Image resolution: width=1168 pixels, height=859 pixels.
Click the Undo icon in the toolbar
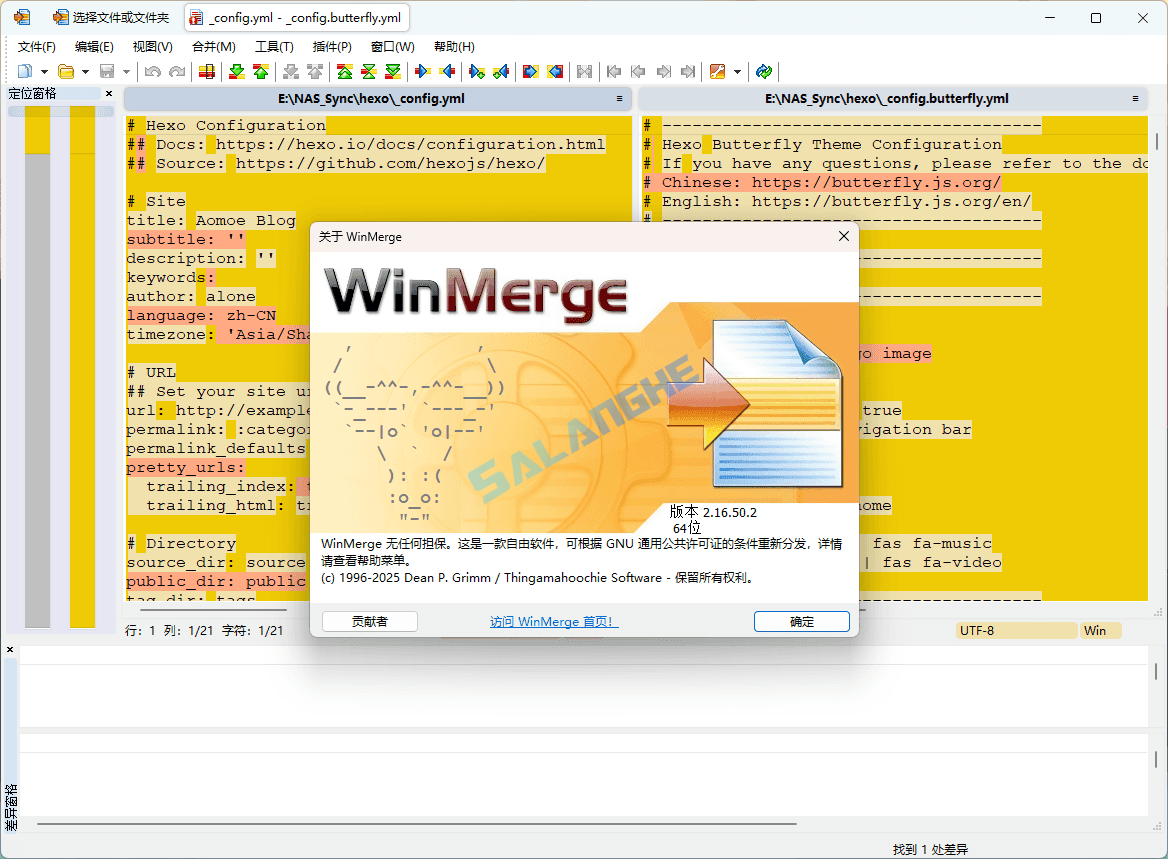click(152, 71)
